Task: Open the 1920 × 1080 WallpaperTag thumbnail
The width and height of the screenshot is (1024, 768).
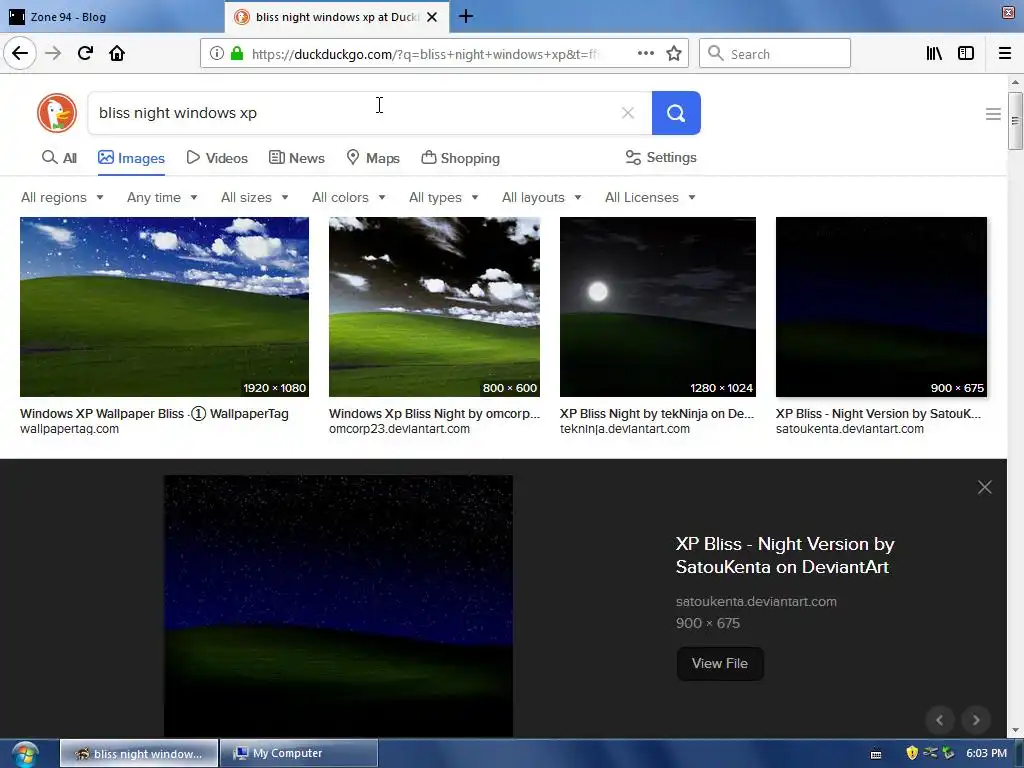Action: click(x=165, y=307)
